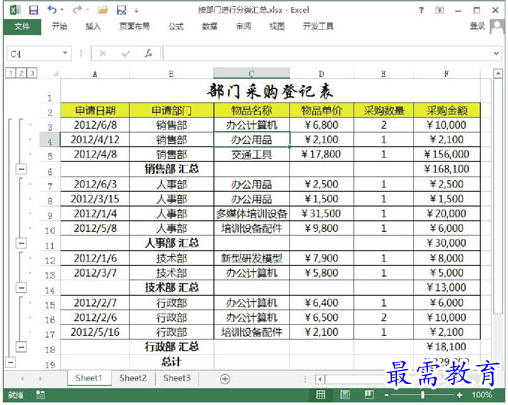Collapse the 行政部 汇总 outline group
Screen dimensions: 508x405
click(x=21, y=347)
